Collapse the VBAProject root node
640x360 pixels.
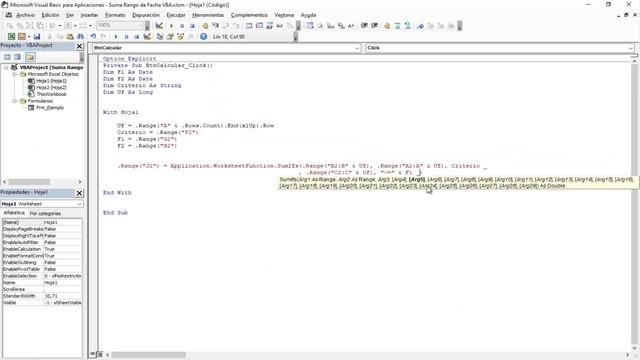(x=6, y=67)
